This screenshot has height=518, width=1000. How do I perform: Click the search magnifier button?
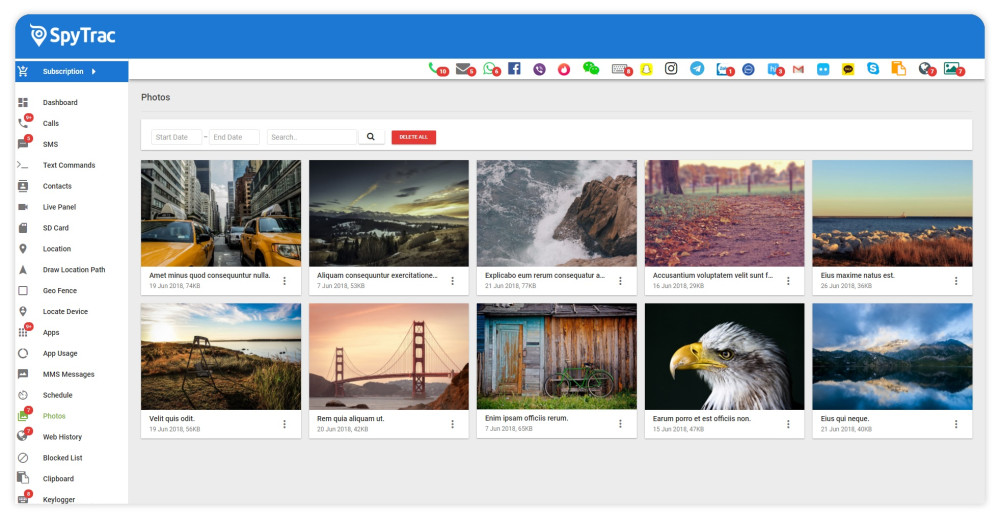click(371, 137)
